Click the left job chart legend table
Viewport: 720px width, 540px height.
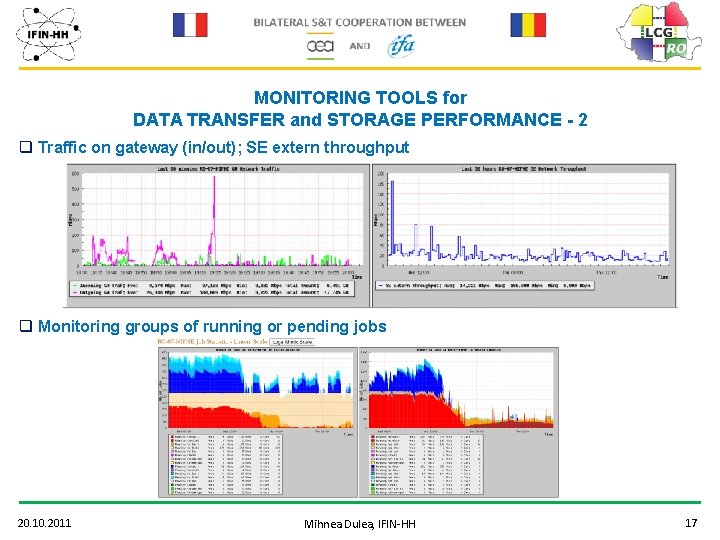tap(225, 464)
